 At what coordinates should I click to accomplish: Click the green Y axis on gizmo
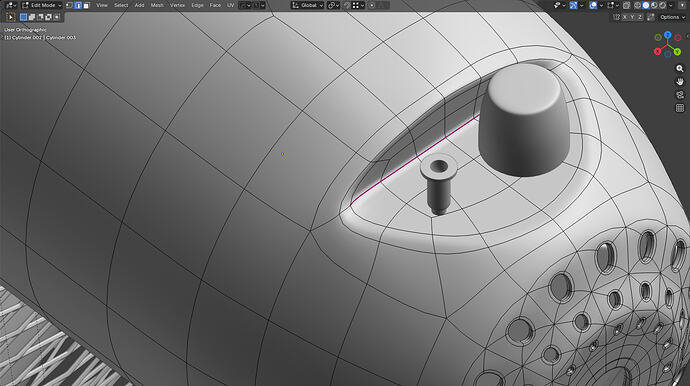pyautogui.click(x=677, y=52)
